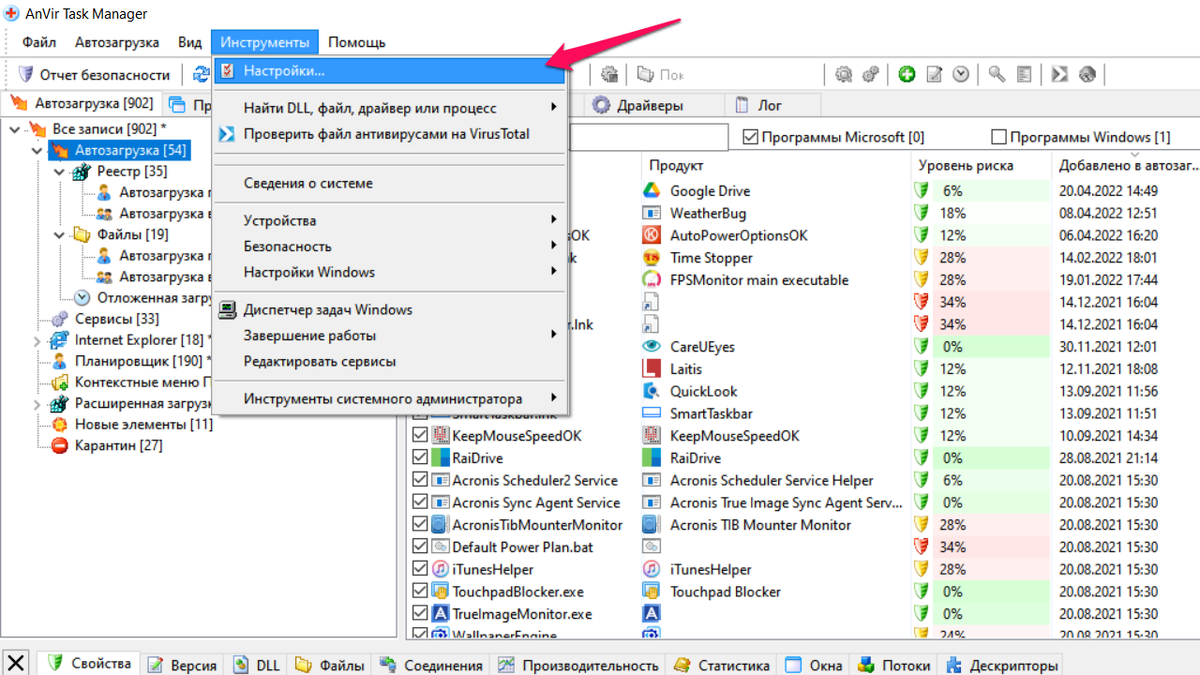Click the iTunesHelper music icon in Product column

click(652, 569)
